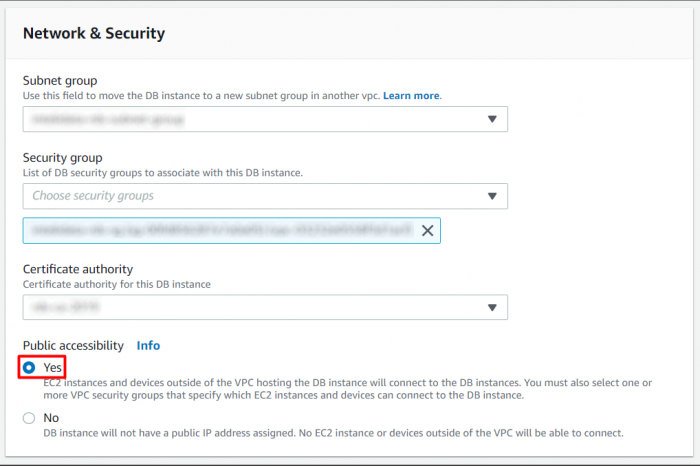Click the 'No public IP address' description
Image resolution: width=700 pixels, height=466 pixels.
[333, 433]
